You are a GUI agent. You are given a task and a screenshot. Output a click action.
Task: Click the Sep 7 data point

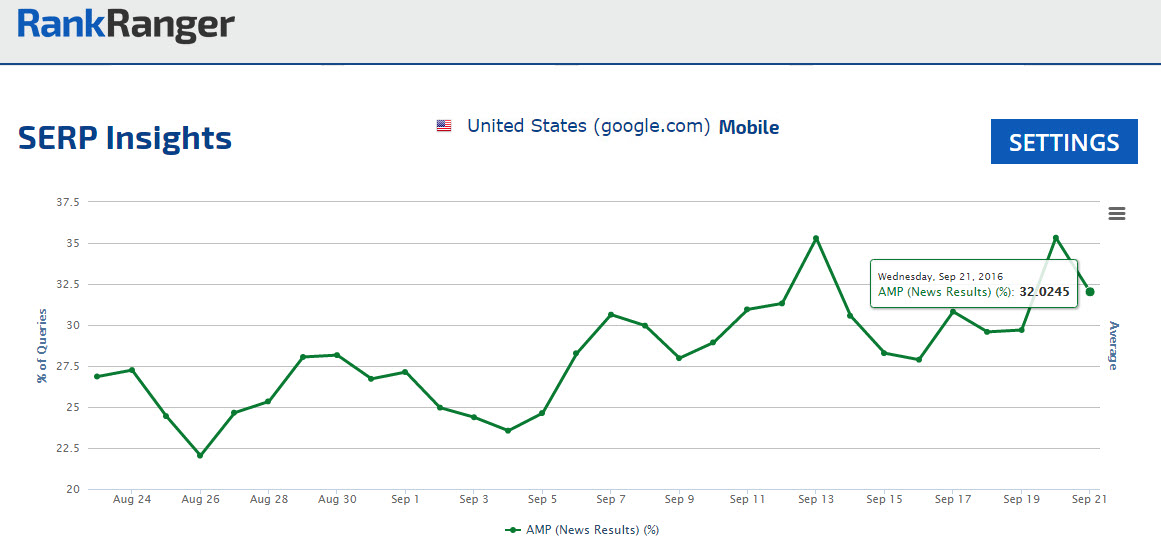pos(611,315)
